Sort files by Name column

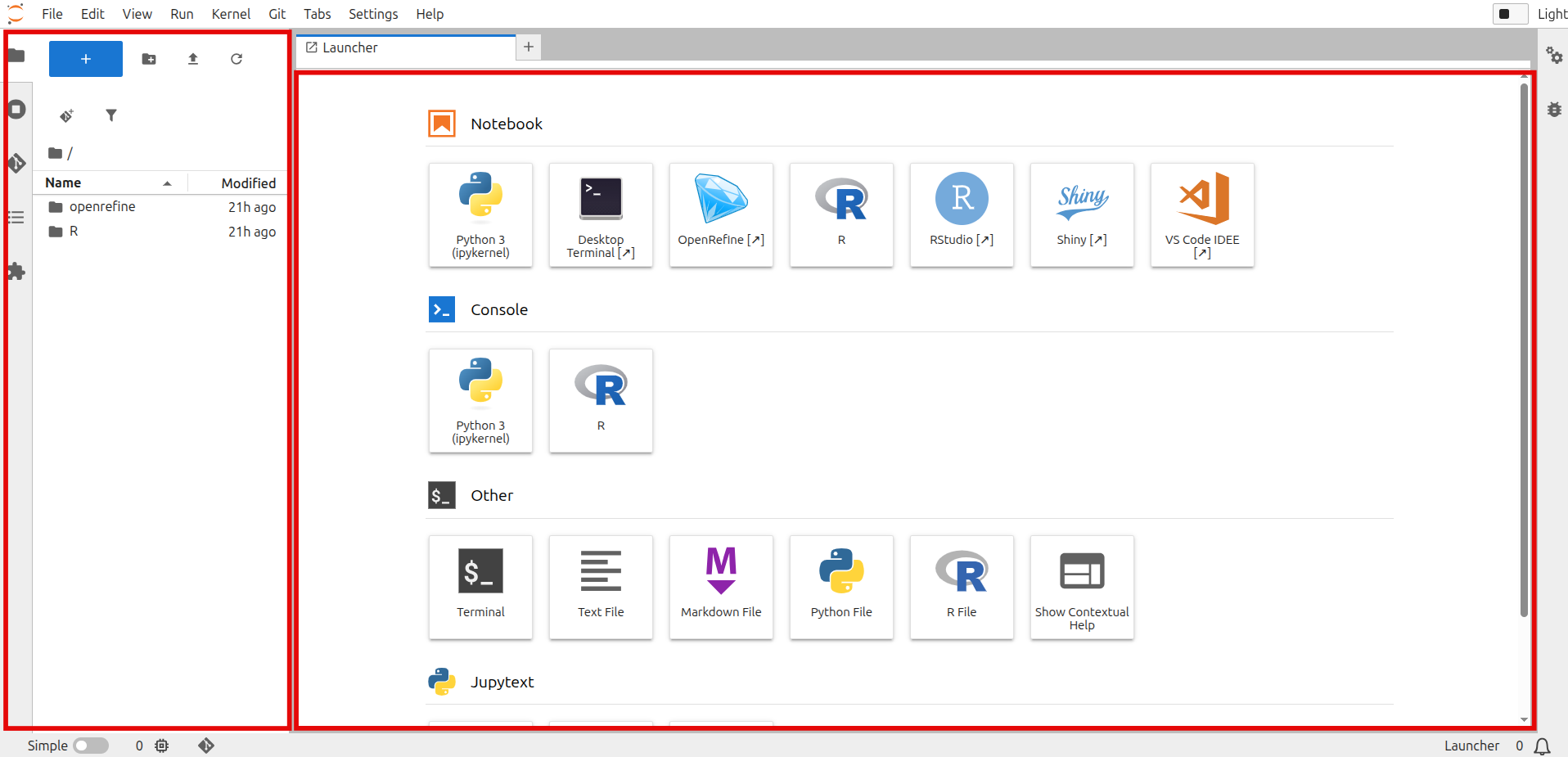[109, 182]
